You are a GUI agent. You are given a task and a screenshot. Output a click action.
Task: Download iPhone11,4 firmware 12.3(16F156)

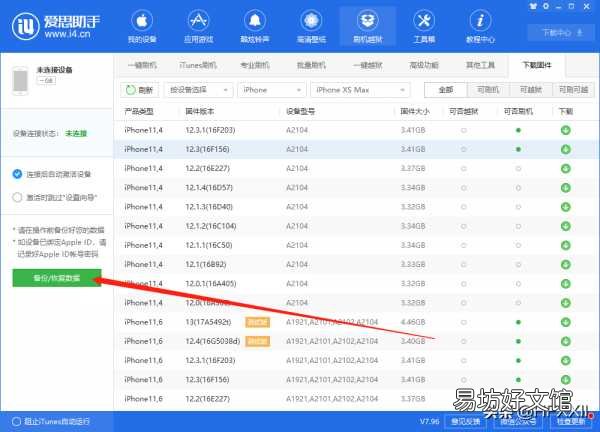coord(566,149)
